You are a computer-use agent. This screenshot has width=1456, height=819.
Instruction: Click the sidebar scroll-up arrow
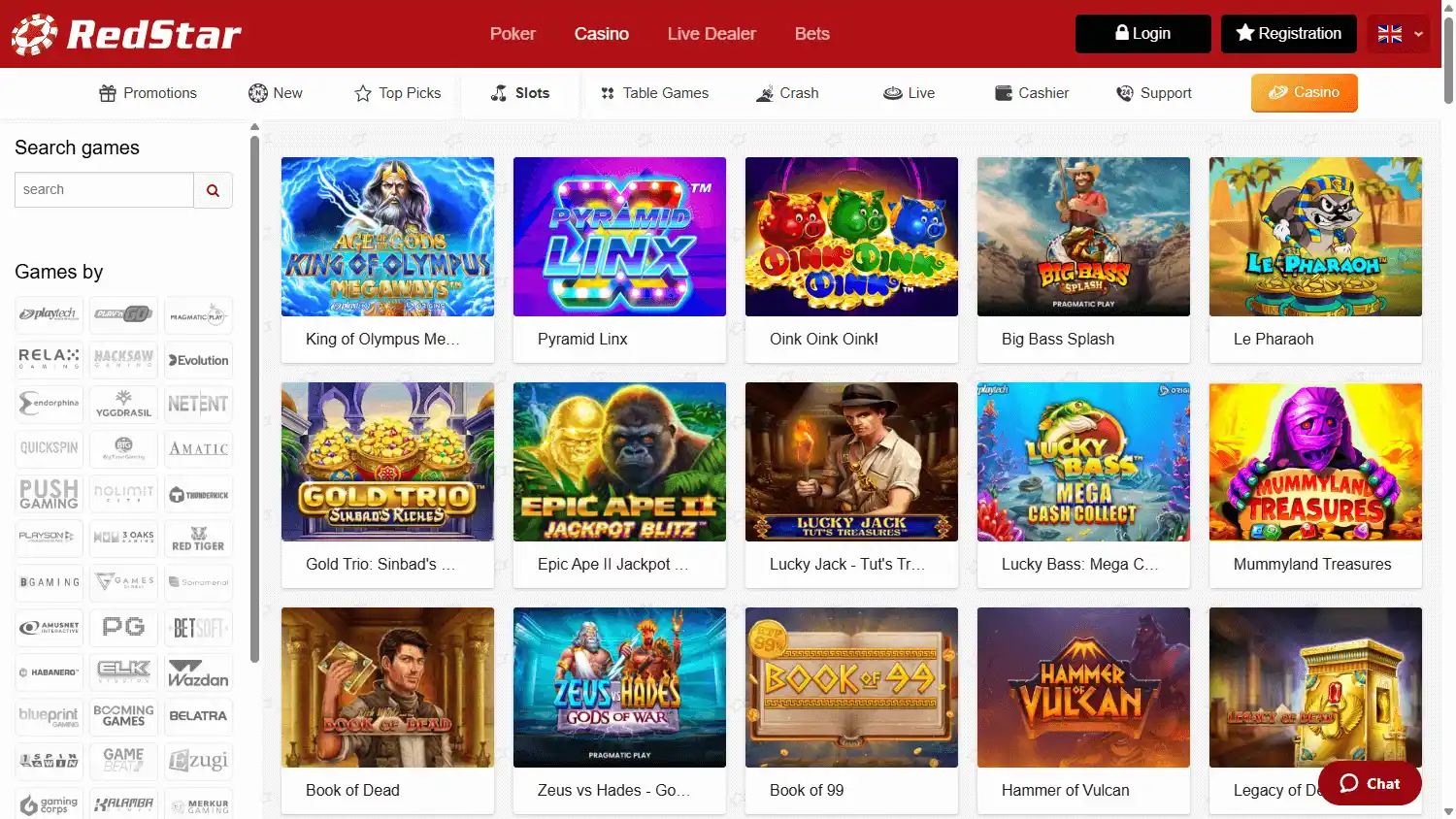pos(255,127)
